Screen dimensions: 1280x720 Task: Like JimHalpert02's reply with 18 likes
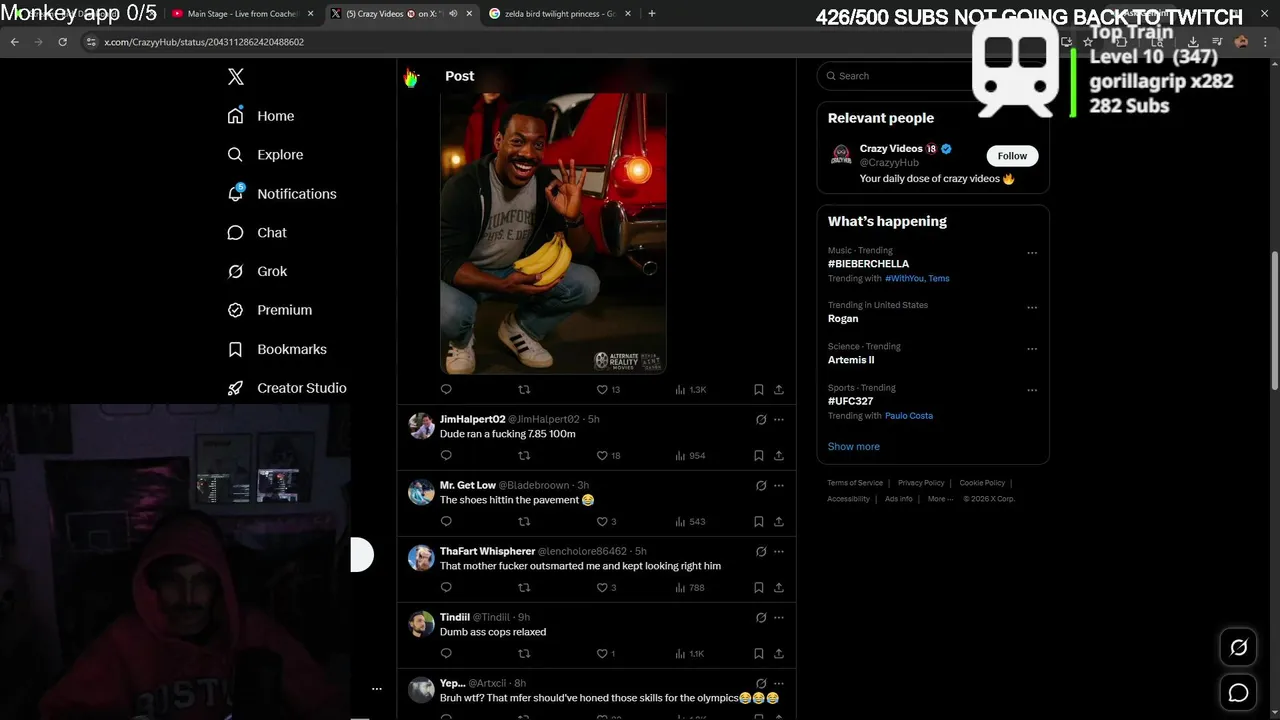(608, 455)
